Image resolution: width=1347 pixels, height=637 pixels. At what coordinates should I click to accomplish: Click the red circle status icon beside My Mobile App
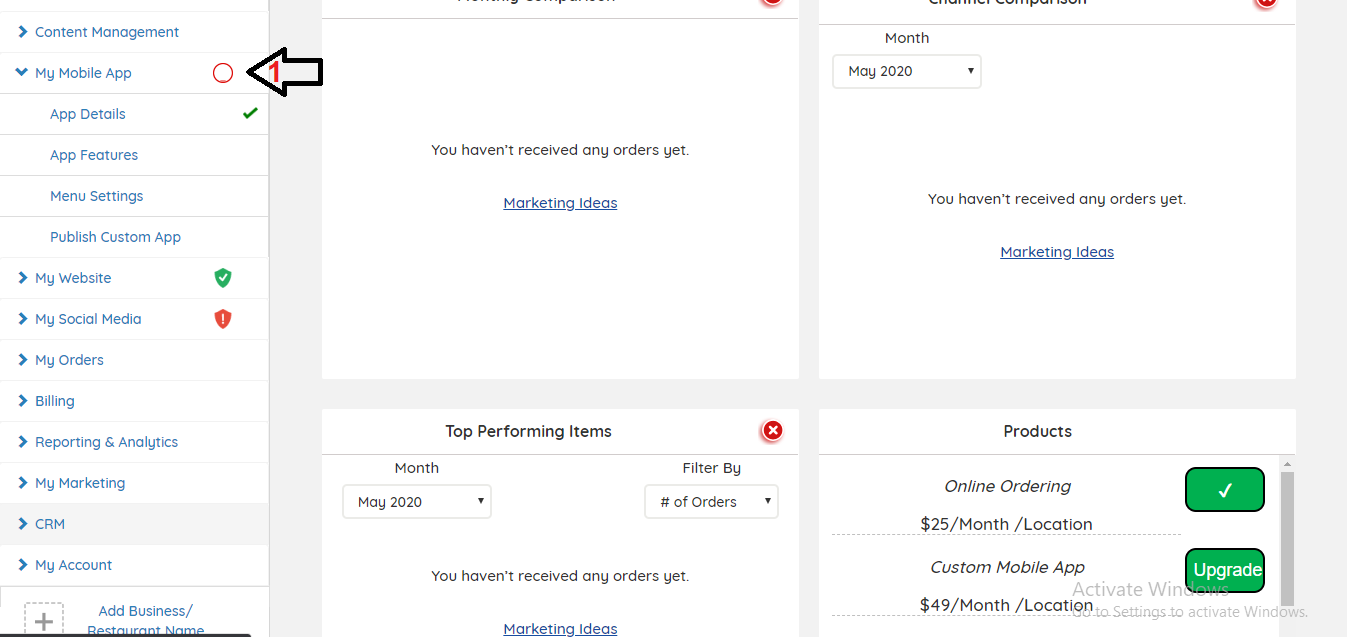223,73
